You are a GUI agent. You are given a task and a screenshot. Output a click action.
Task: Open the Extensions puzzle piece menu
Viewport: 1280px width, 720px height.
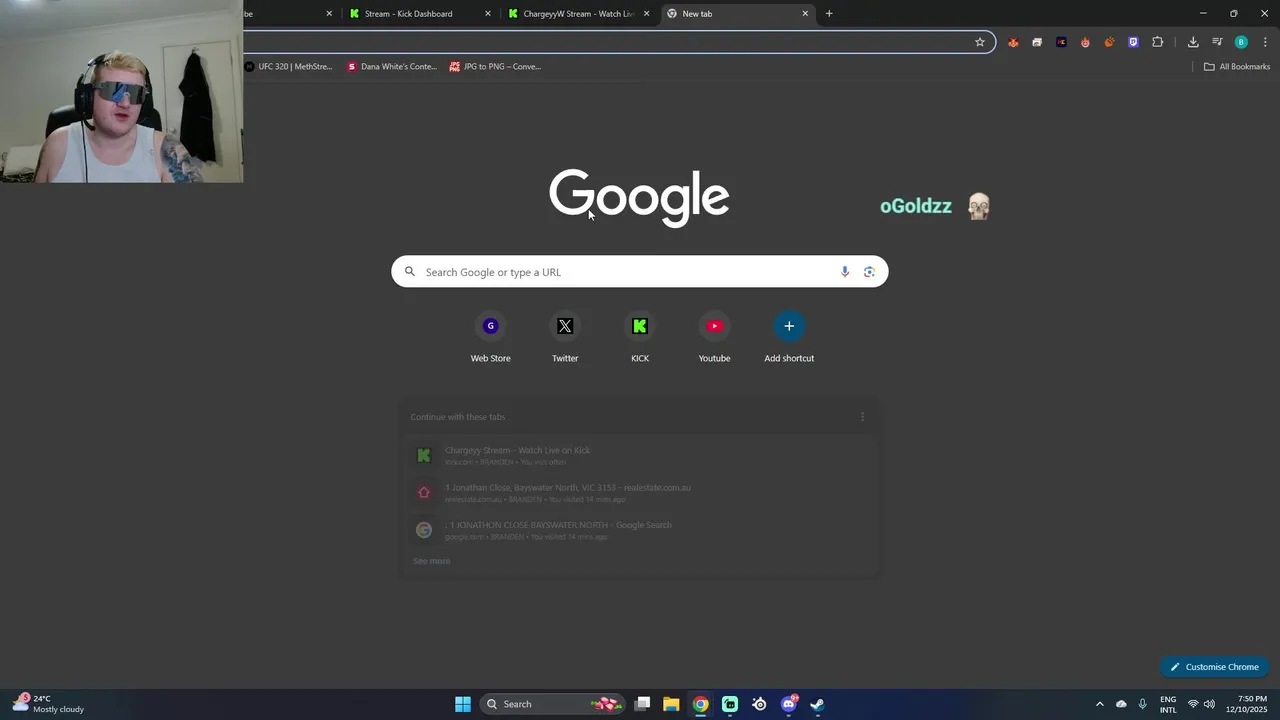pyautogui.click(x=1158, y=42)
